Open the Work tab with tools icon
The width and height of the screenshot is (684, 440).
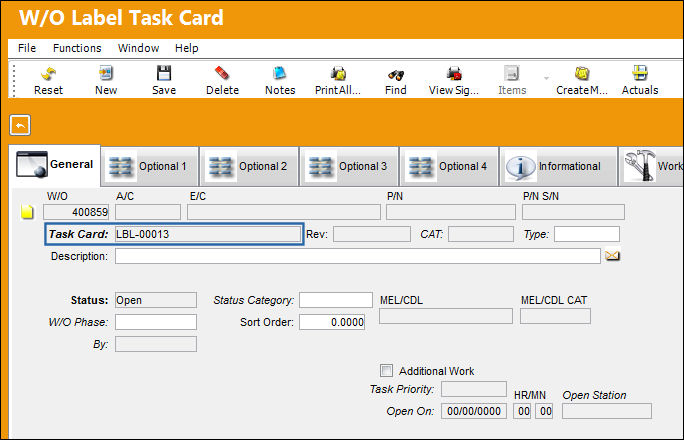pos(651,167)
